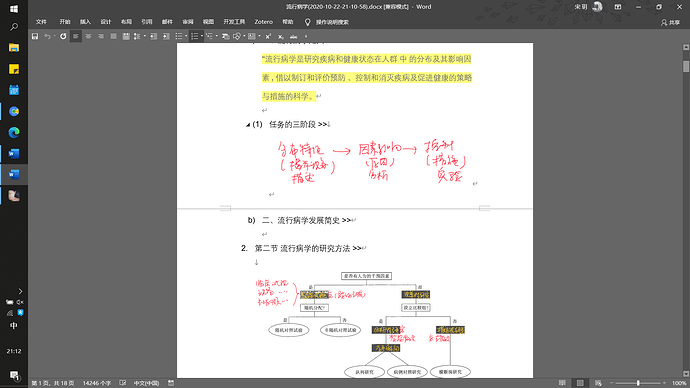
Task: Save the document with the floppy disk icon
Action: [x=35, y=37]
